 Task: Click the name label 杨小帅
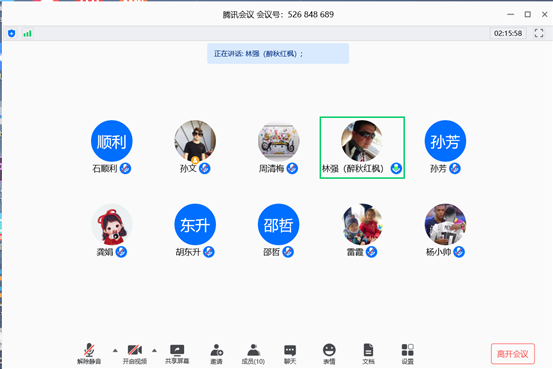438,252
